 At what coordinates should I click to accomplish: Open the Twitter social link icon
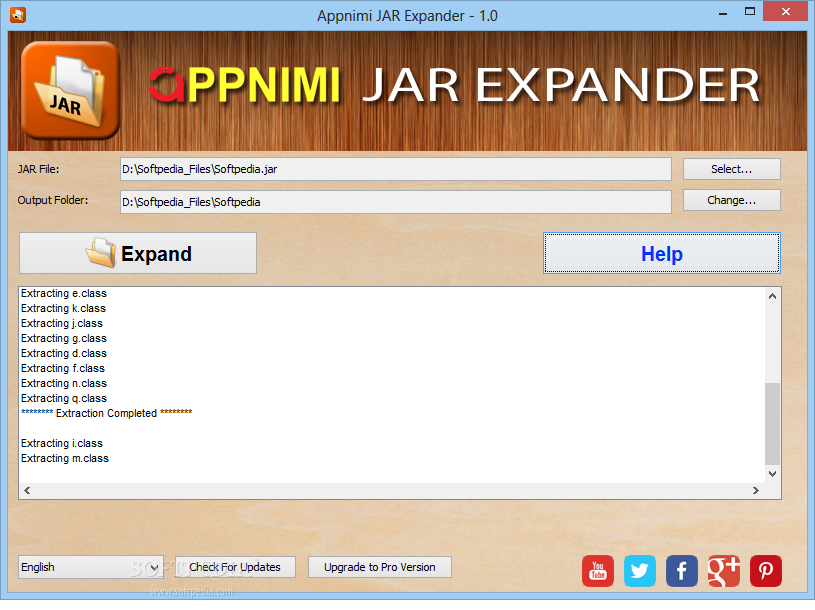(639, 571)
